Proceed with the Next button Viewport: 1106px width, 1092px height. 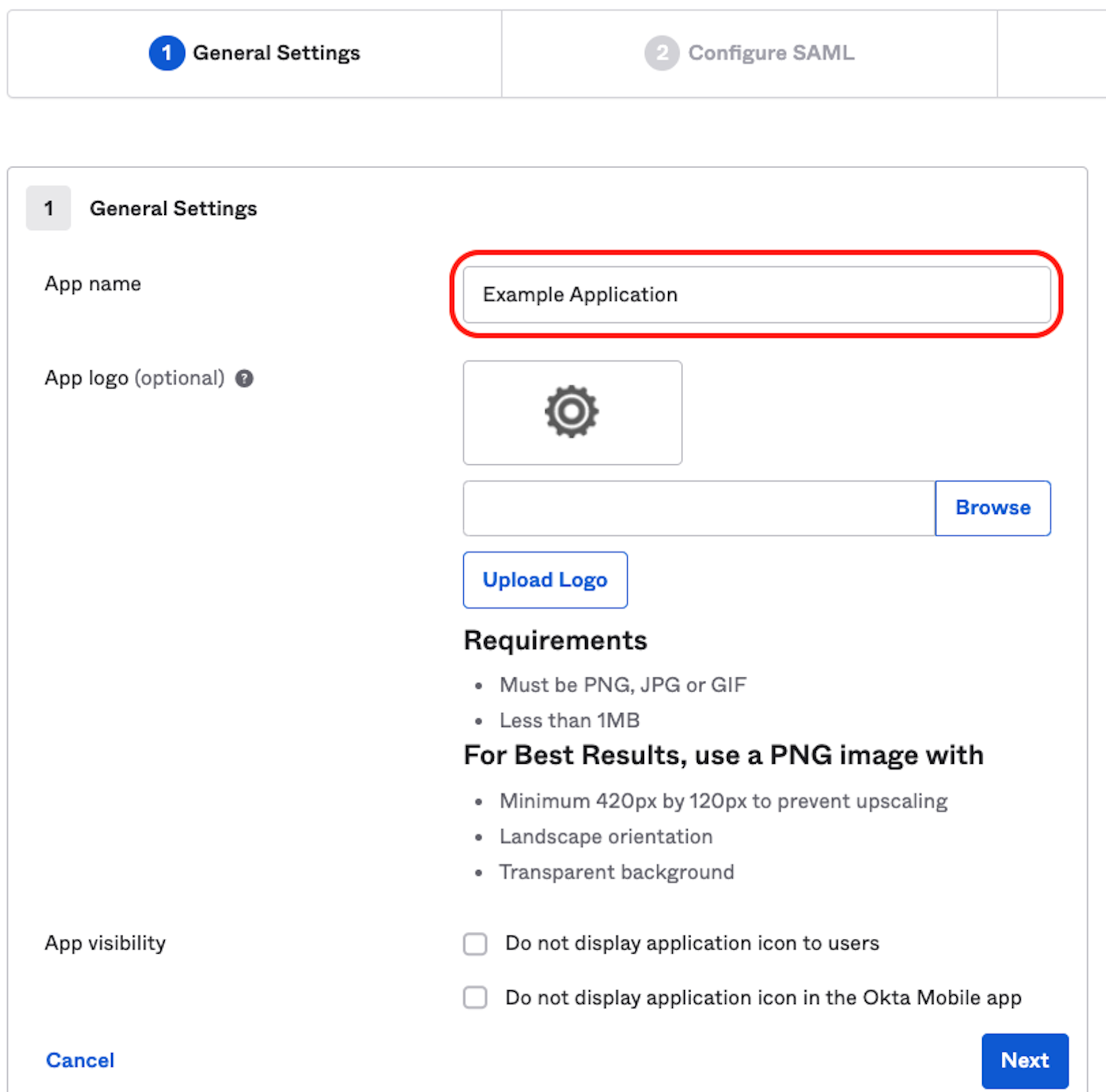(x=1024, y=1060)
